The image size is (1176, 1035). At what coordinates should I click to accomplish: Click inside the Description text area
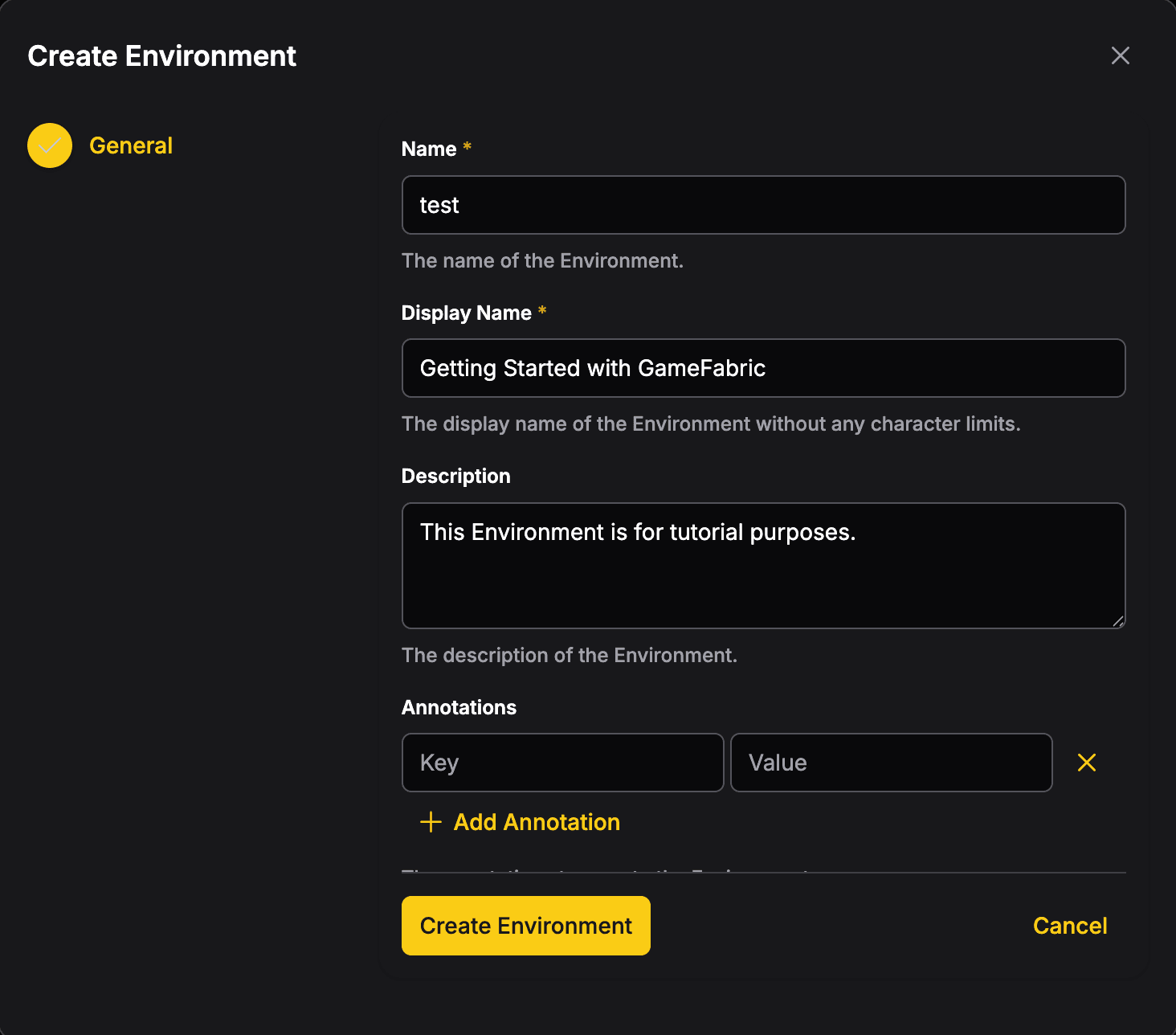[763, 566]
